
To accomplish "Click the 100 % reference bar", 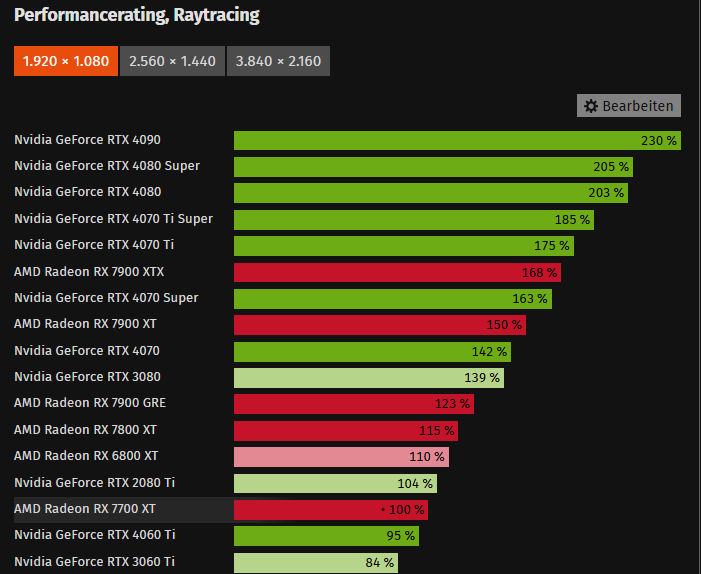I will coord(331,510).
